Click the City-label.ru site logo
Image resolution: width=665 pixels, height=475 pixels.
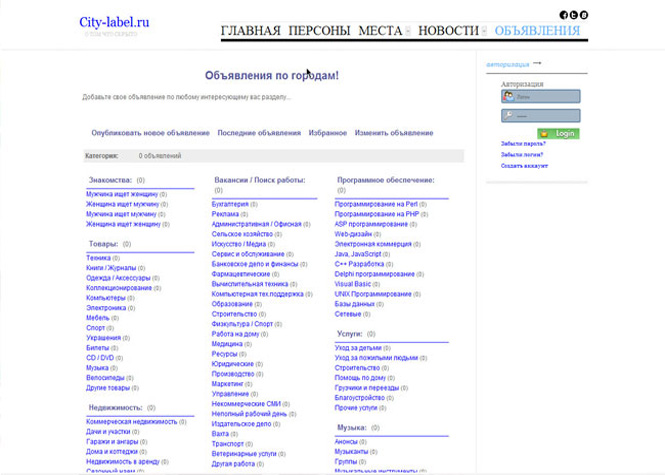(114, 21)
